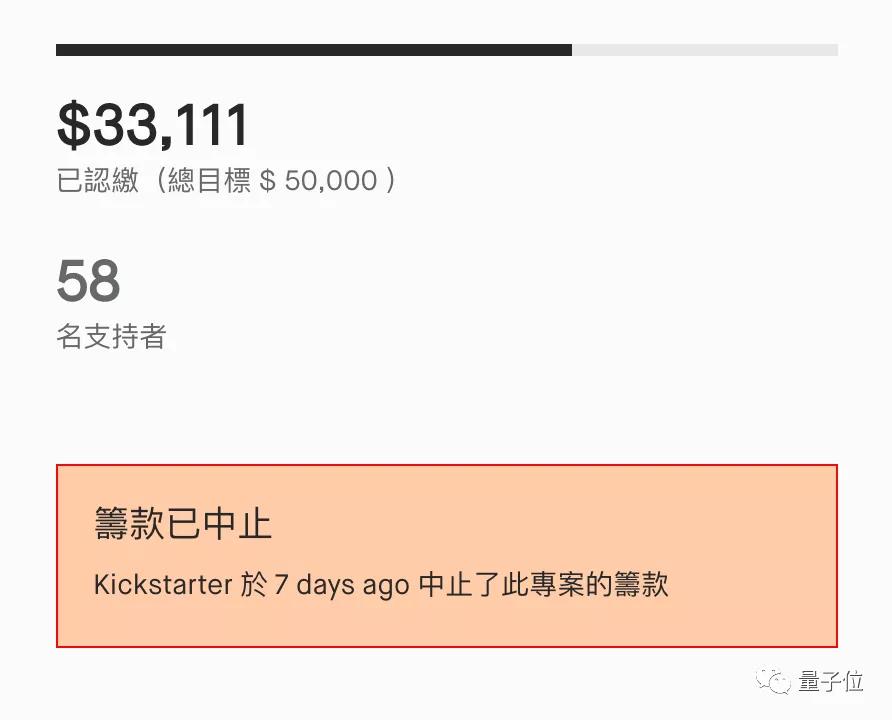Toggle visibility of the pledged amount
This screenshot has height=720, width=892.
coord(152,124)
